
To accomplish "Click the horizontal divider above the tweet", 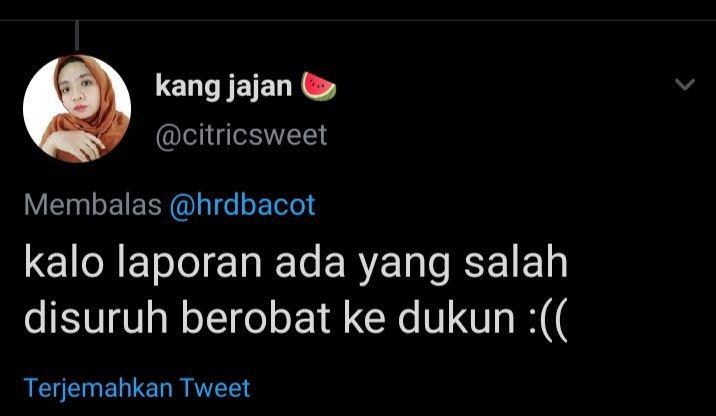I will [358, 20].
